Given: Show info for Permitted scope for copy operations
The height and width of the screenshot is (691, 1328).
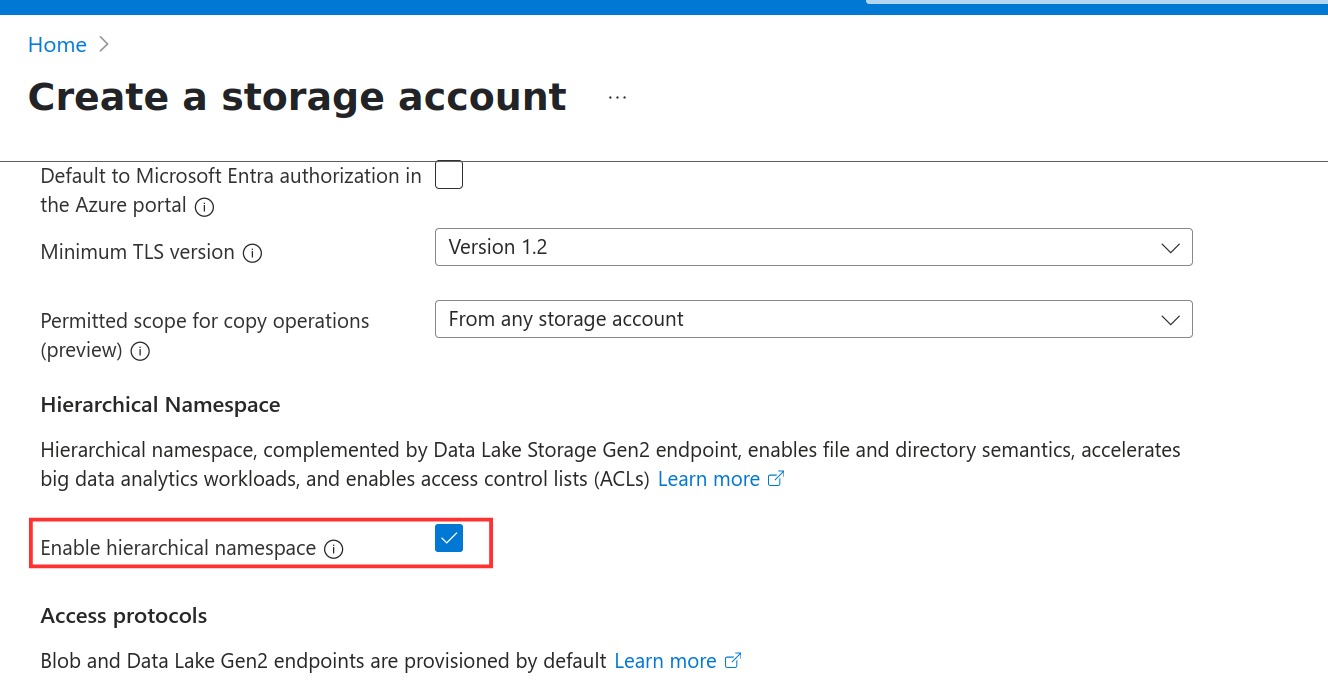Looking at the screenshot, I should tap(140, 352).
